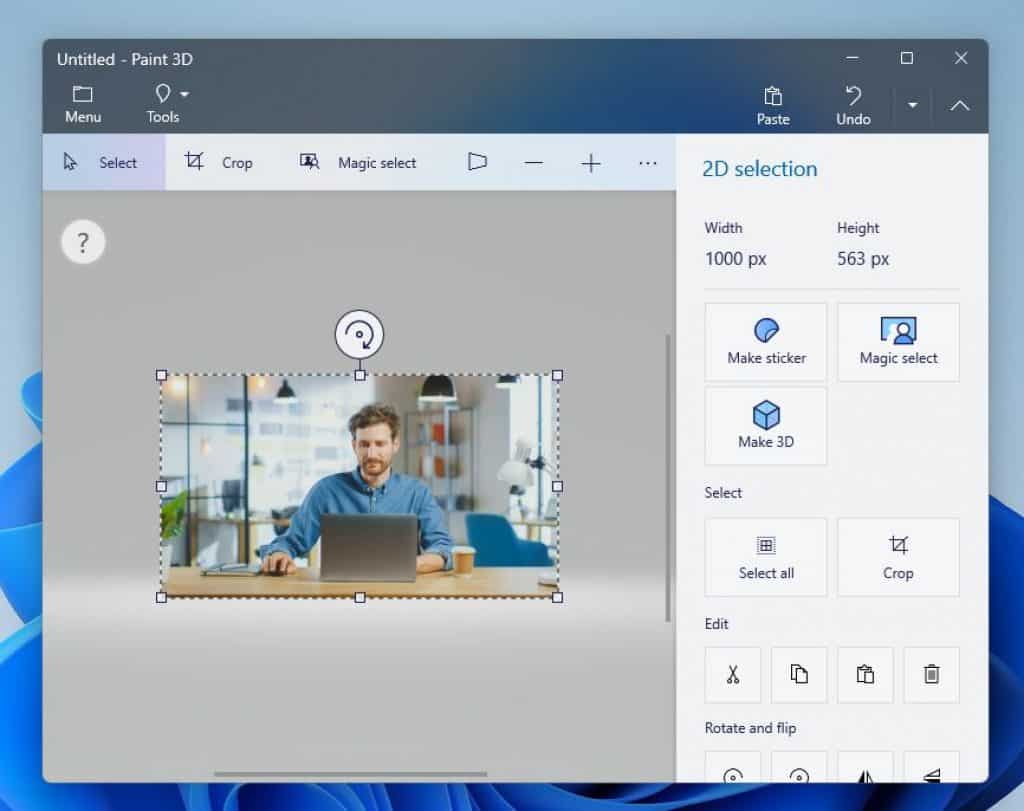Rotate right using the second rotate icon
The image size is (1024, 811).
tap(799, 768)
